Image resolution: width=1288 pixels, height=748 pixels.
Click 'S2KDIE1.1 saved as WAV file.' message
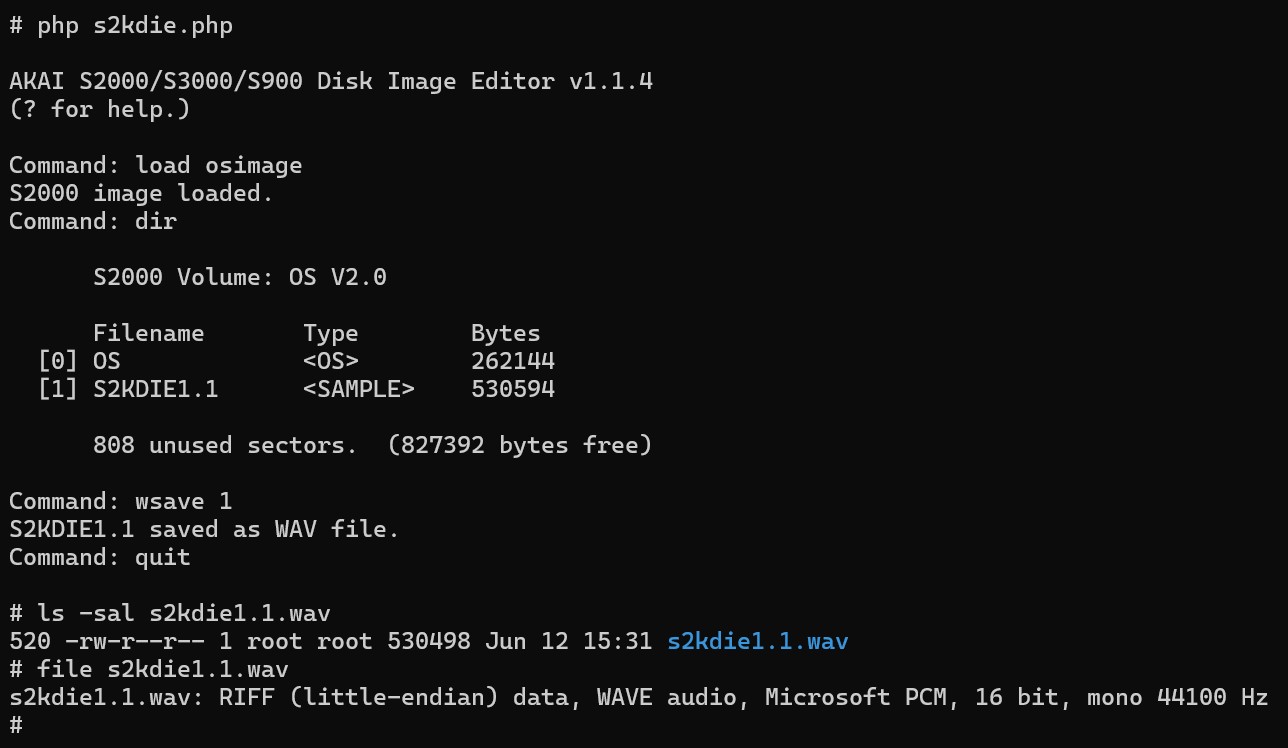tap(205, 529)
